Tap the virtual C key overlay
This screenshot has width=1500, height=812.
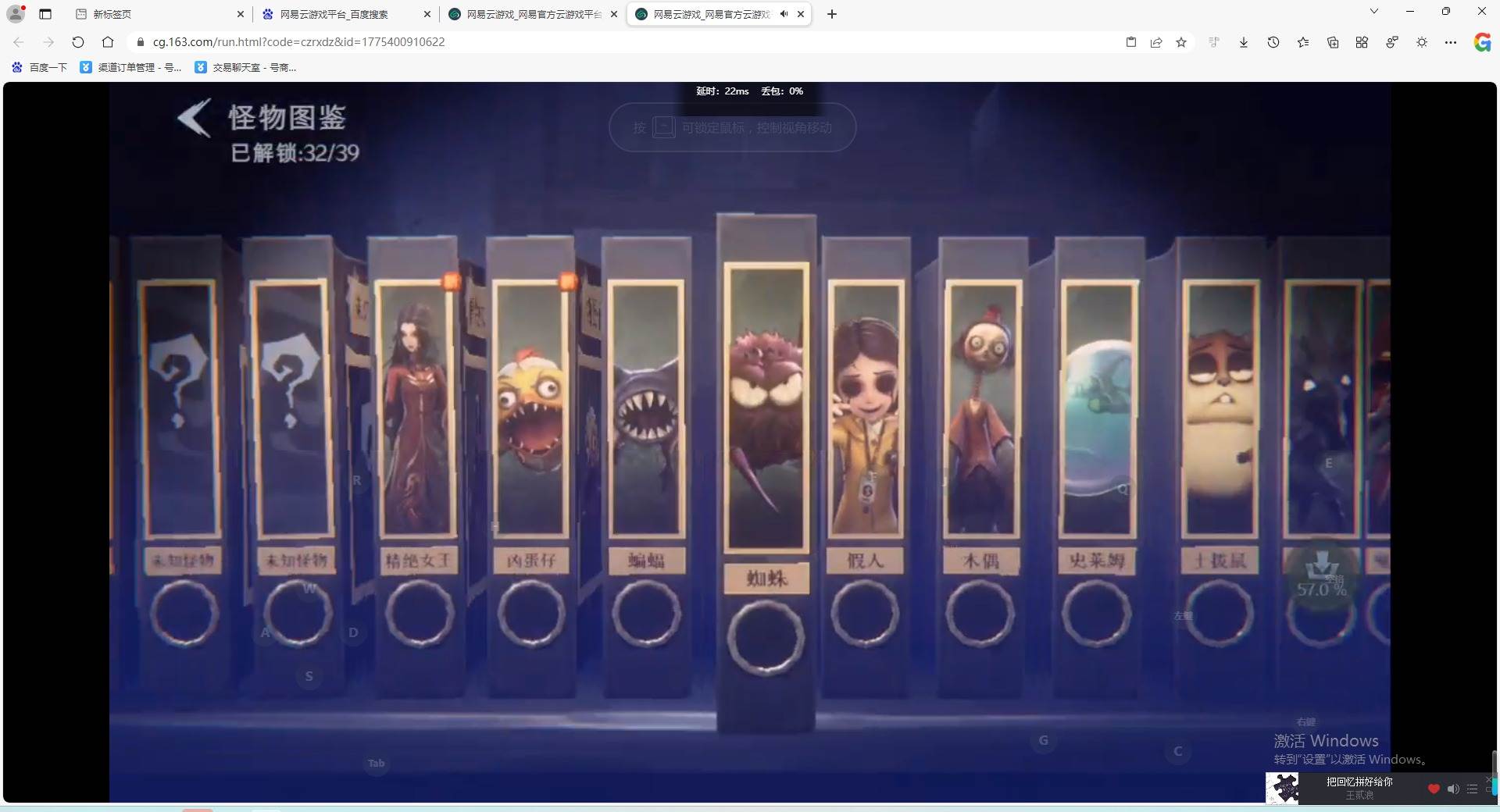tap(1178, 752)
